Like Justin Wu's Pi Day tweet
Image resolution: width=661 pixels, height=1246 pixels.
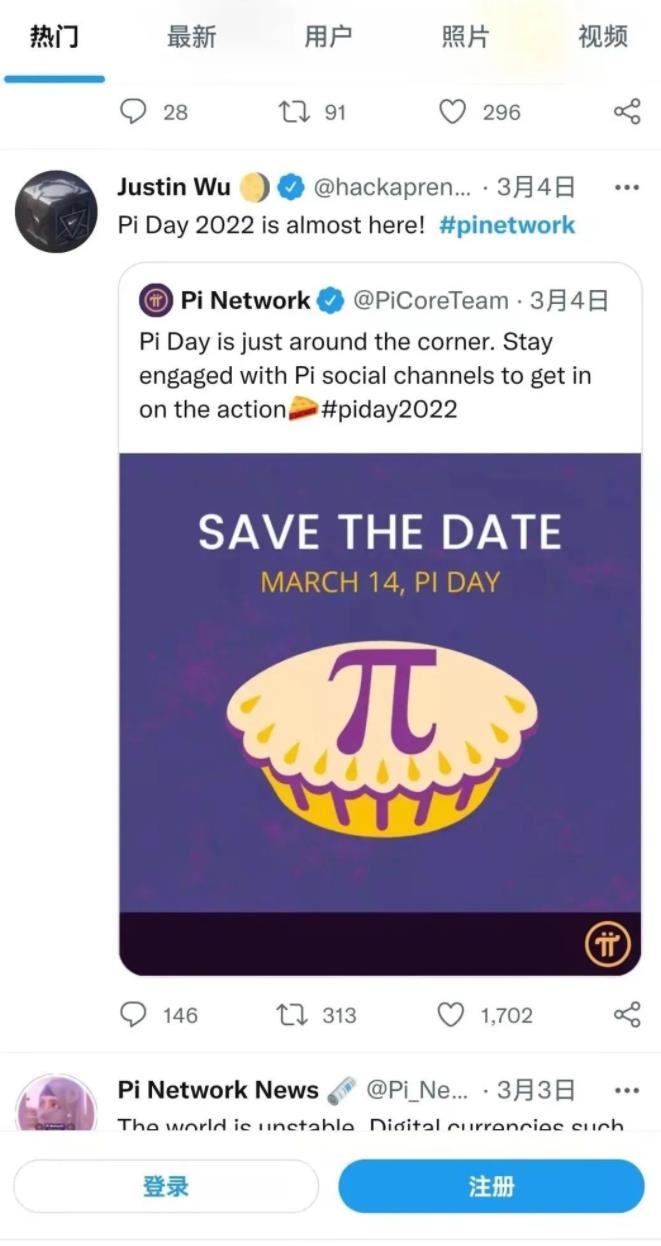pos(451,1015)
